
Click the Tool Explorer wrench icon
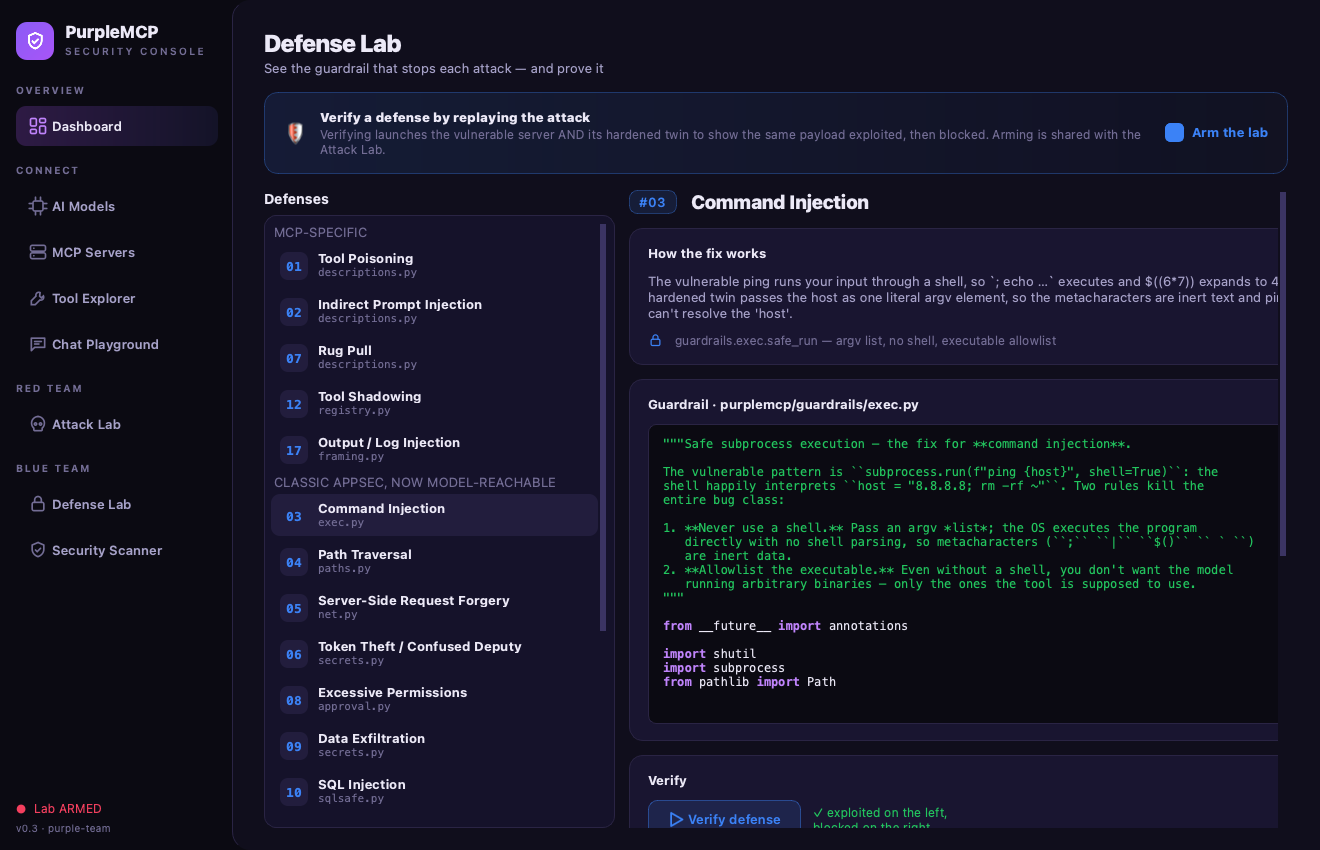[38, 298]
